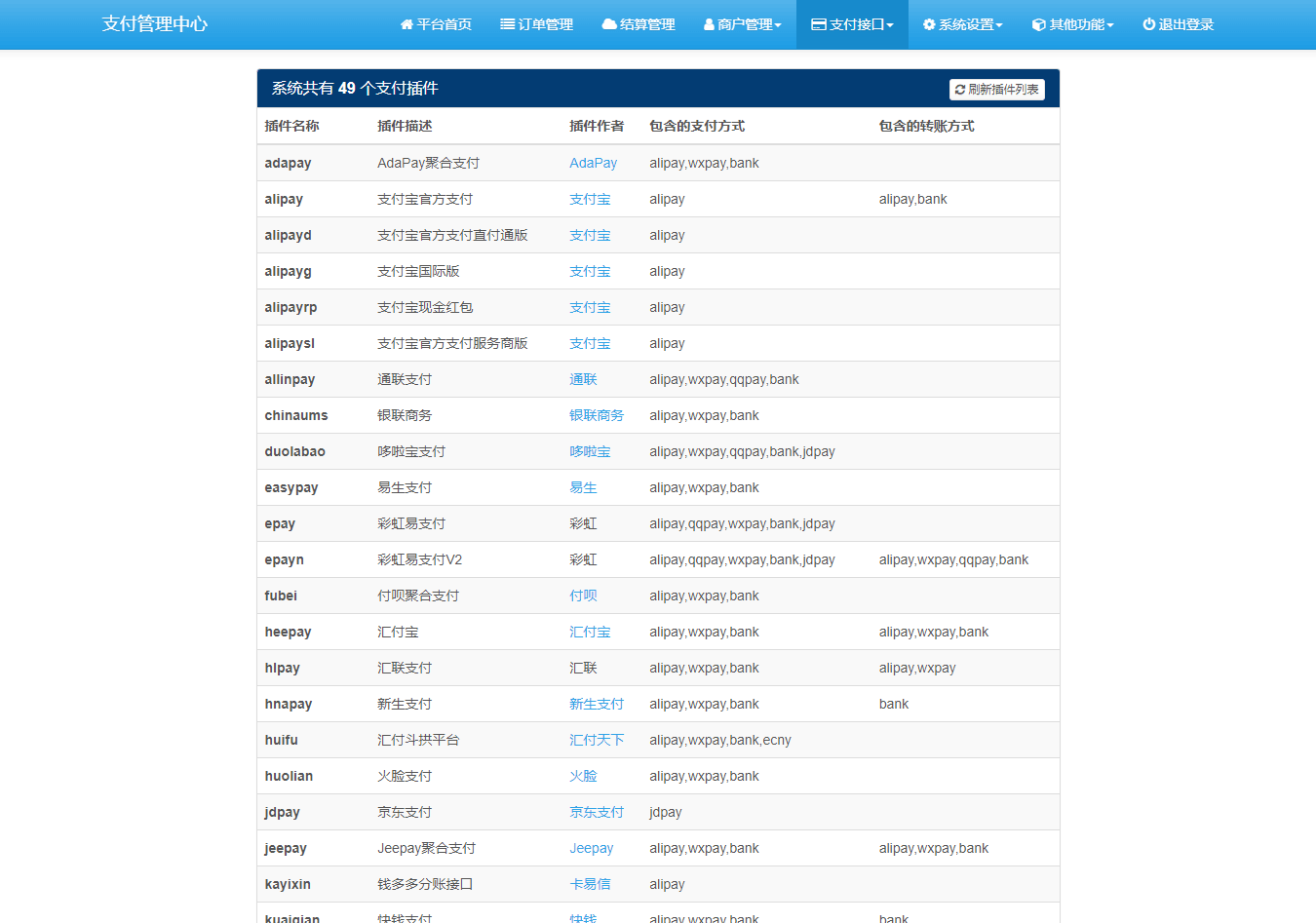Select the allinpay plugin name cell
This screenshot has height=923, width=1316.
[x=313, y=379]
